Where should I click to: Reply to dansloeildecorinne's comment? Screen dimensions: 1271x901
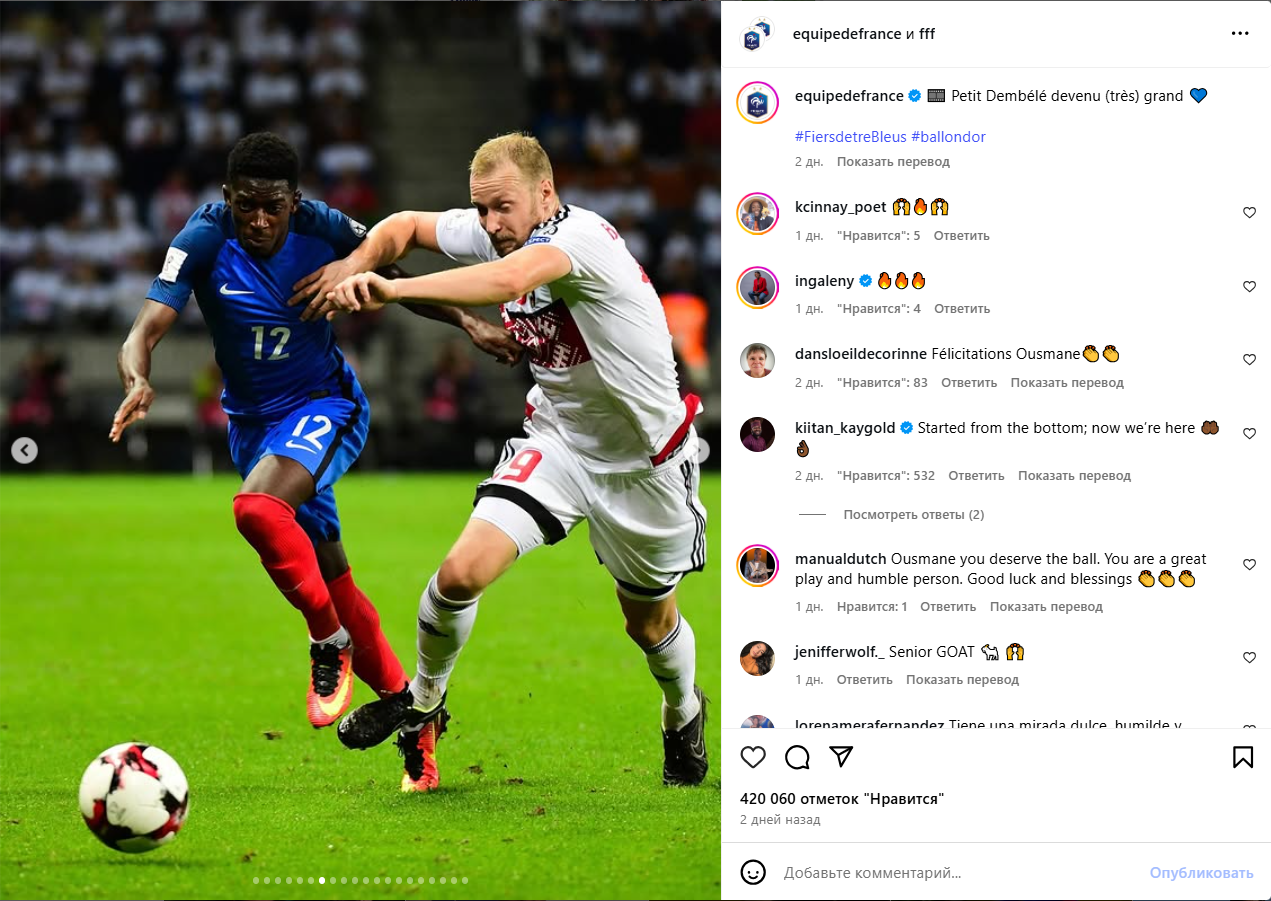(969, 383)
